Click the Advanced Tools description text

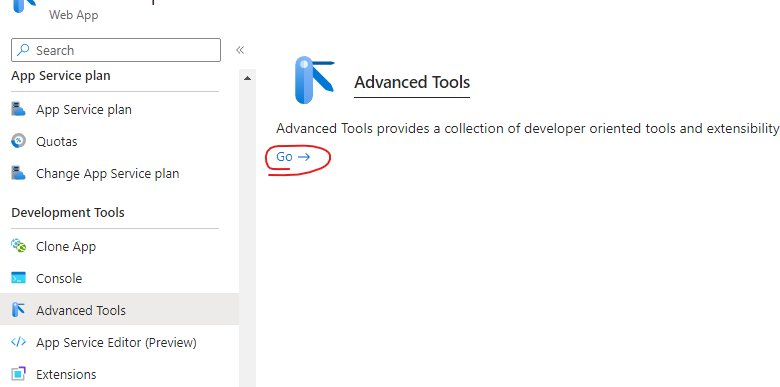[x=528, y=128]
